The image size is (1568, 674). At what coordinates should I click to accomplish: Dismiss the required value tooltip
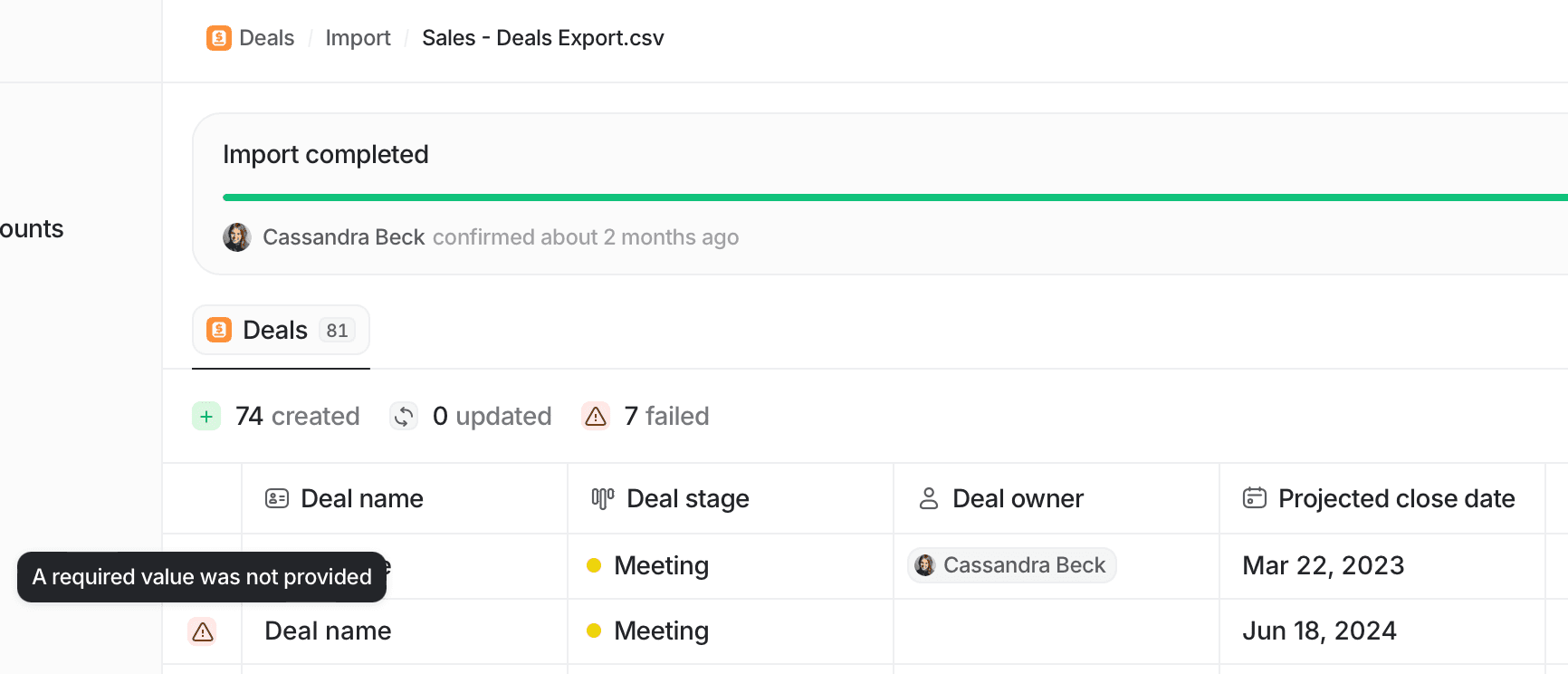pyautogui.click(x=201, y=577)
